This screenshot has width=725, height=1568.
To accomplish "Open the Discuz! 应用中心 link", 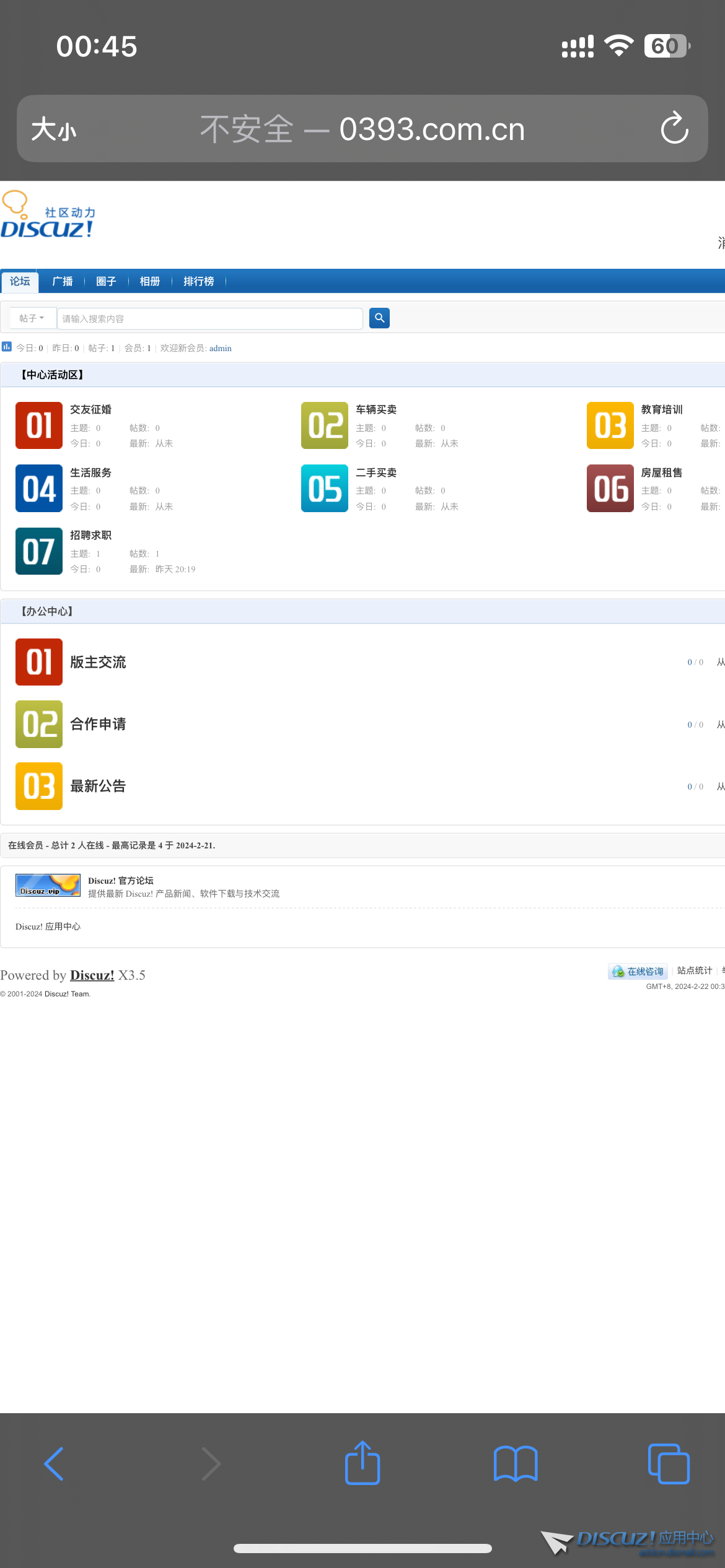I will (48, 926).
